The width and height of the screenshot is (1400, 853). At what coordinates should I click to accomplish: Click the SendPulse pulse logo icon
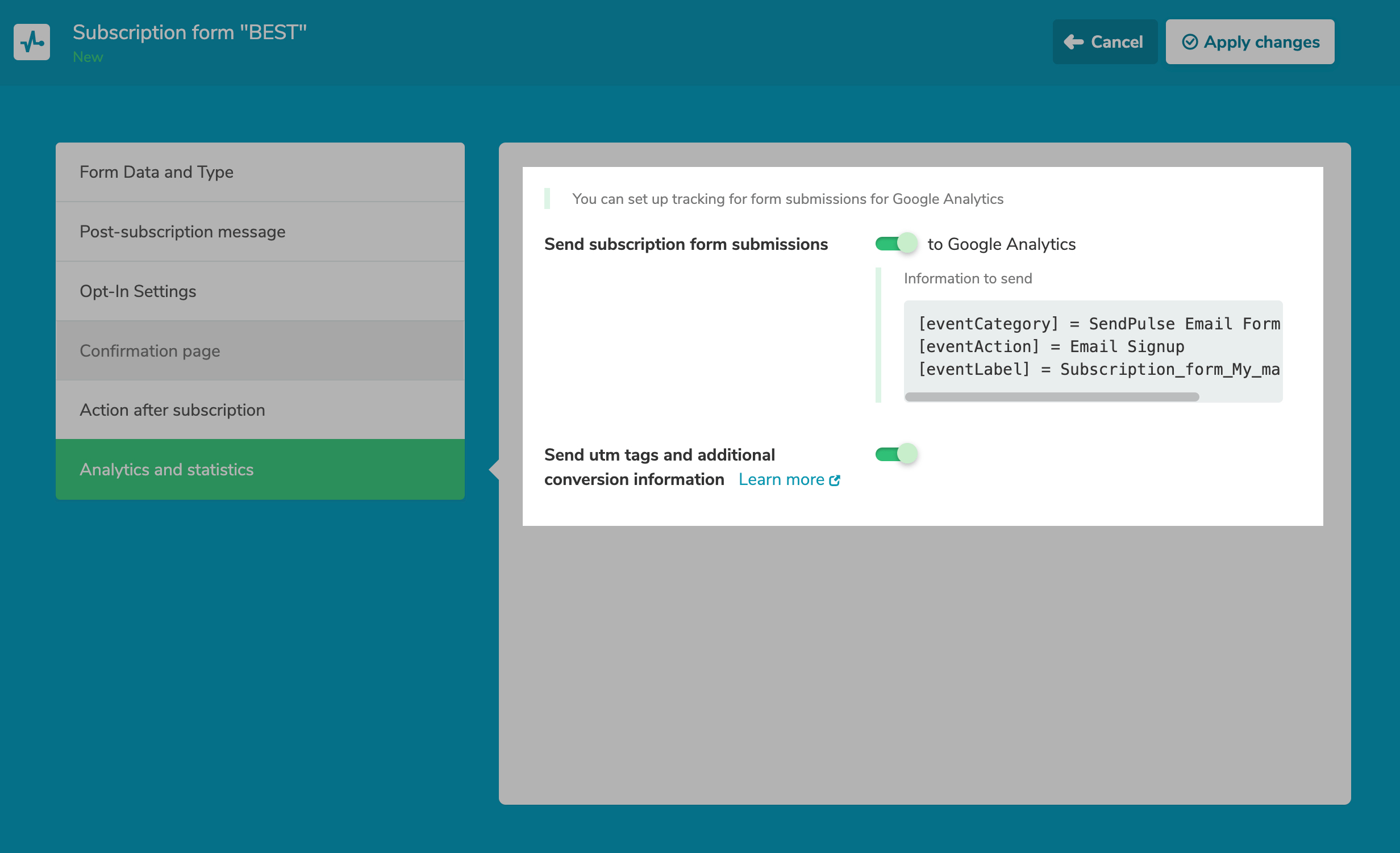click(32, 42)
